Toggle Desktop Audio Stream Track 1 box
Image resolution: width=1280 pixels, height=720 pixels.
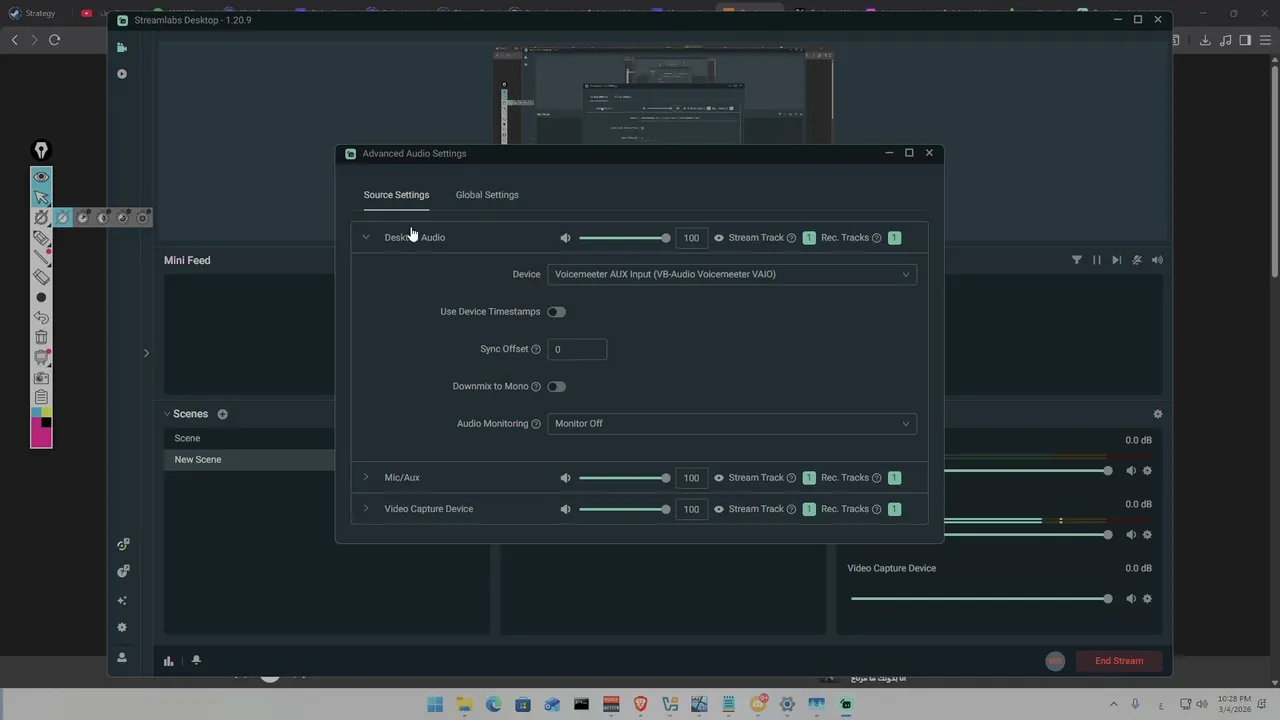pyautogui.click(x=809, y=238)
